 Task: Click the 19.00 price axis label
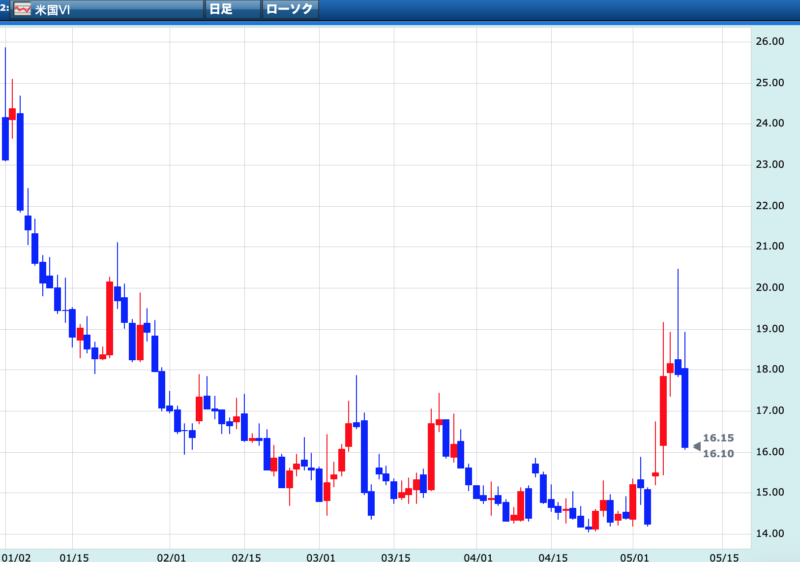(770, 329)
